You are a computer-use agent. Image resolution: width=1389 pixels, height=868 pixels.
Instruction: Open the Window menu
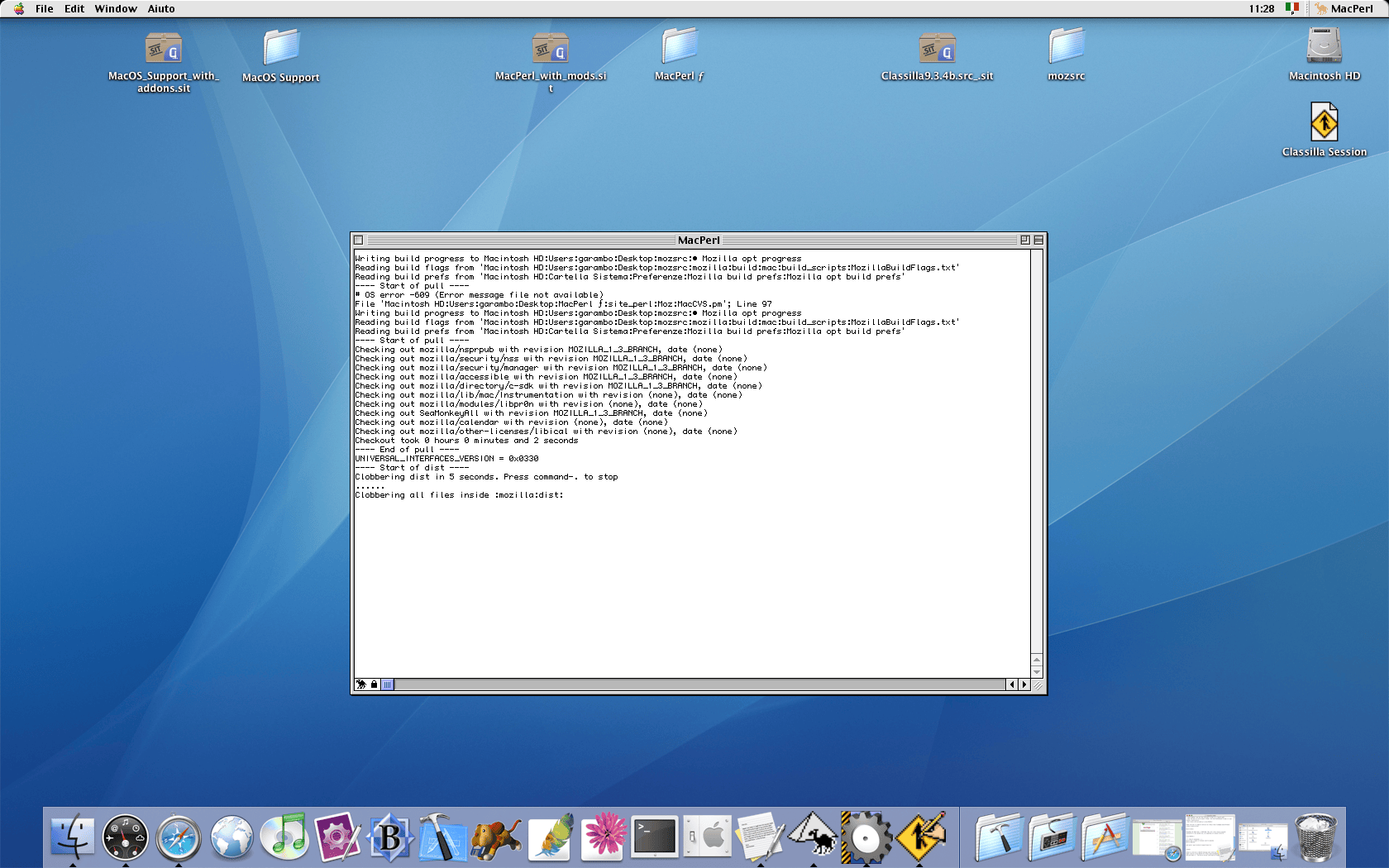click(x=116, y=8)
